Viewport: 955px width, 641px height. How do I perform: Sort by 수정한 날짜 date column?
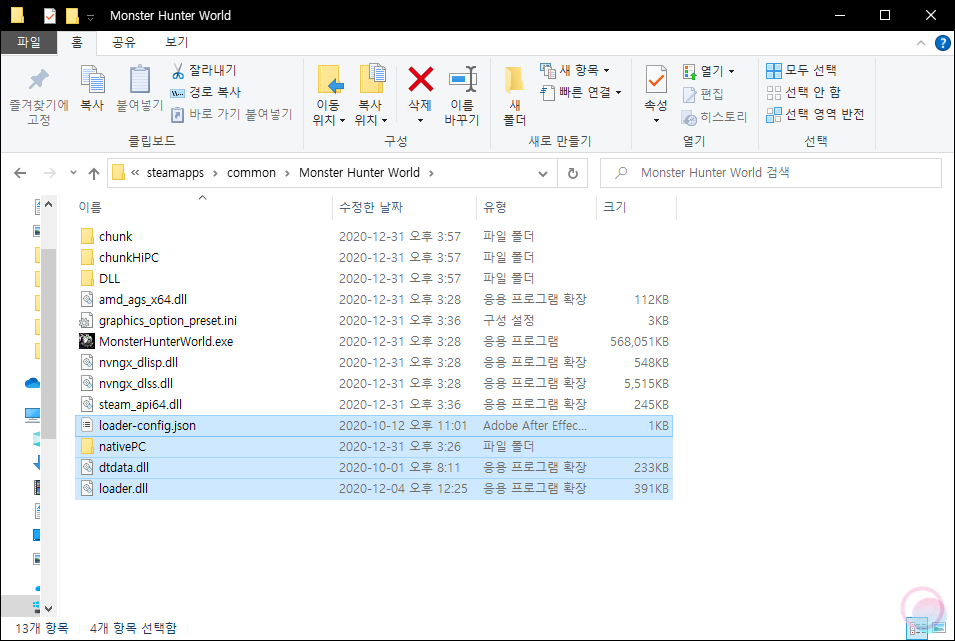click(404, 207)
